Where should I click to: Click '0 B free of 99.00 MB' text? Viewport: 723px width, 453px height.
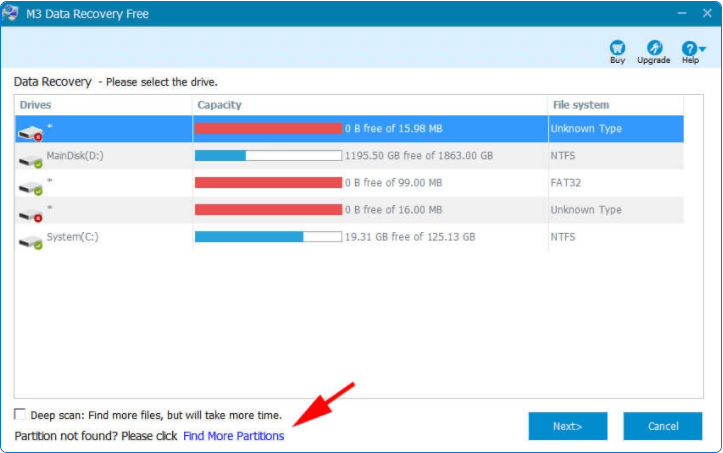point(393,183)
